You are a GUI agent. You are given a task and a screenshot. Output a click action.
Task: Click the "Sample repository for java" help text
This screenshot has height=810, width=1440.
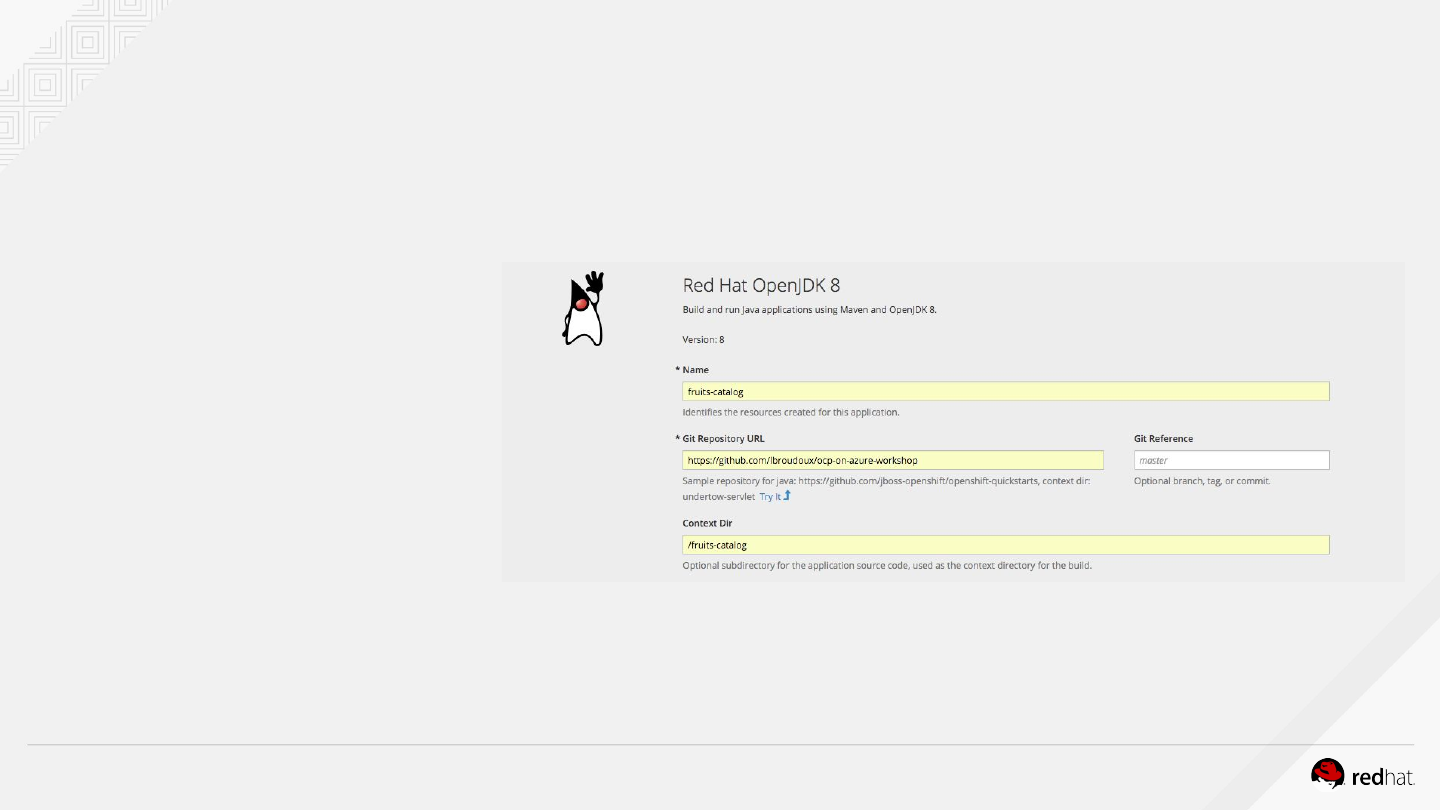(x=886, y=488)
